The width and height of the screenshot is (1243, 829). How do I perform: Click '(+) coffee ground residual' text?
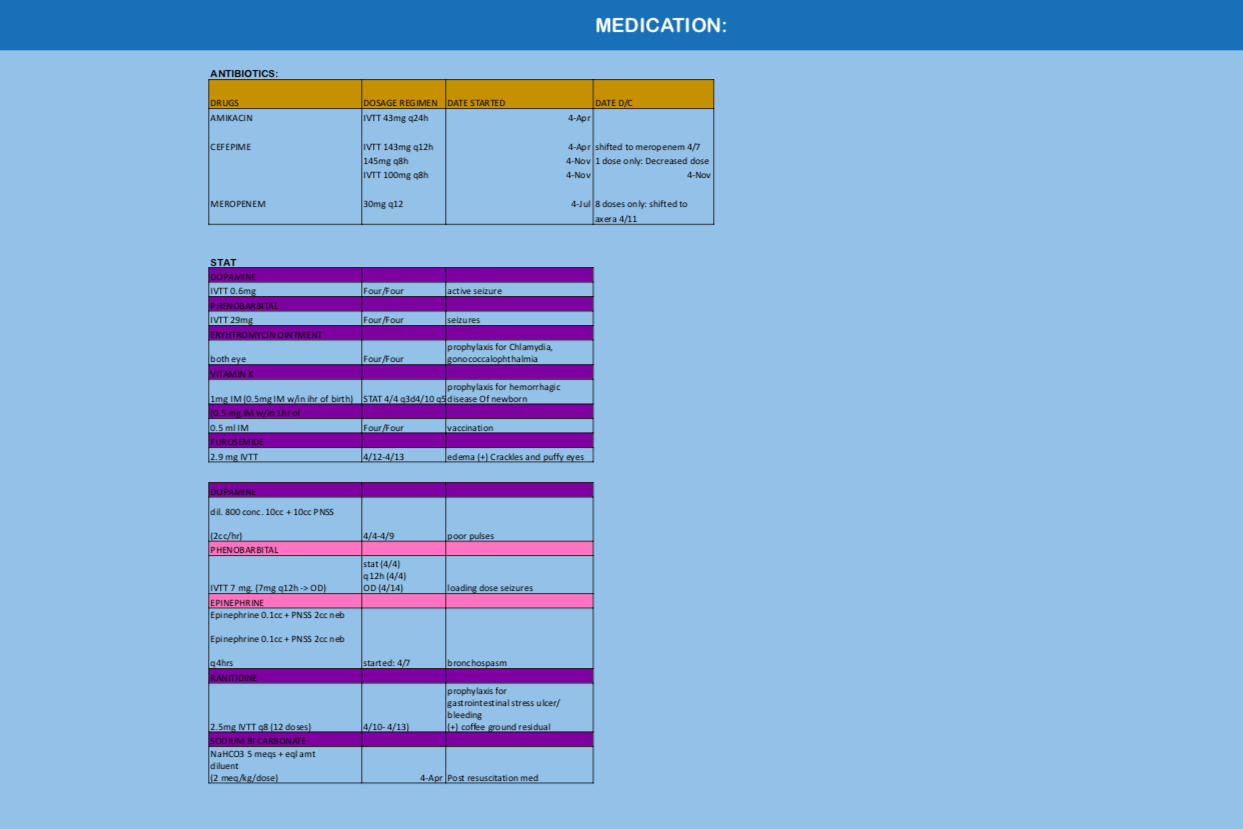tap(499, 726)
